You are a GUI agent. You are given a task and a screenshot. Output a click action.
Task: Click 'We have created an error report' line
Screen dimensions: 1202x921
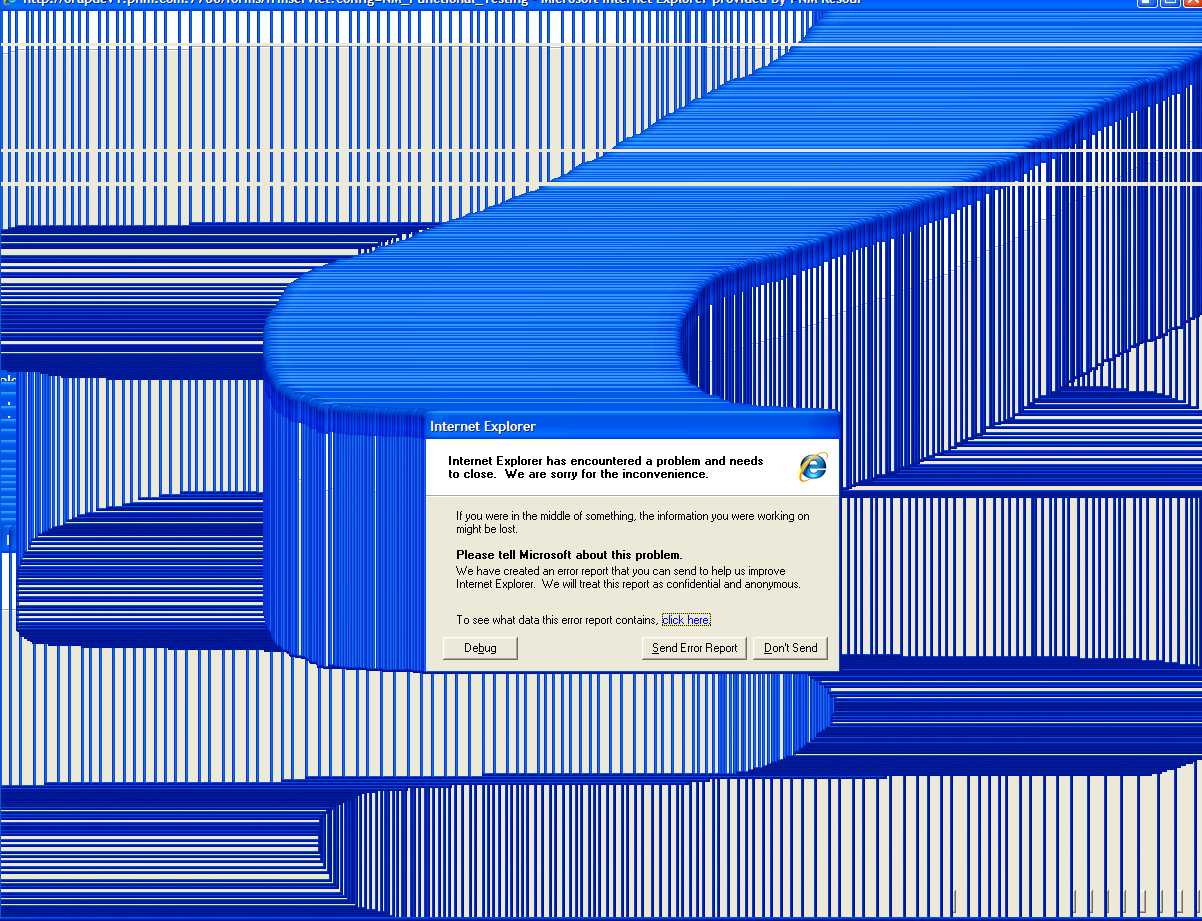[x=620, y=572]
